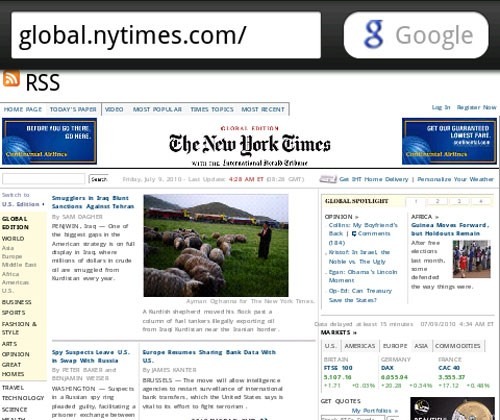Image resolution: width=500 pixels, height=420 pixels.
Task: Click the orange RSS feed icon
Action: [x=11, y=79]
